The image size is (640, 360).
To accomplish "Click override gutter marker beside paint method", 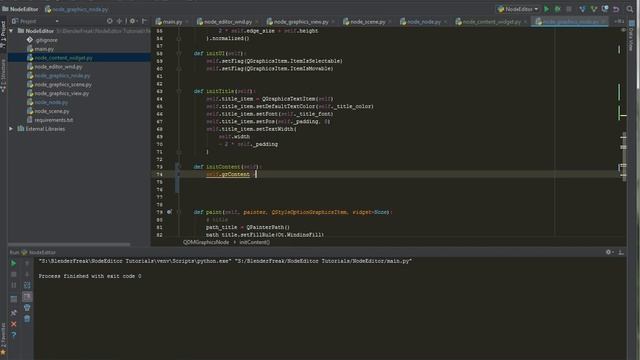I will (x=169, y=212).
